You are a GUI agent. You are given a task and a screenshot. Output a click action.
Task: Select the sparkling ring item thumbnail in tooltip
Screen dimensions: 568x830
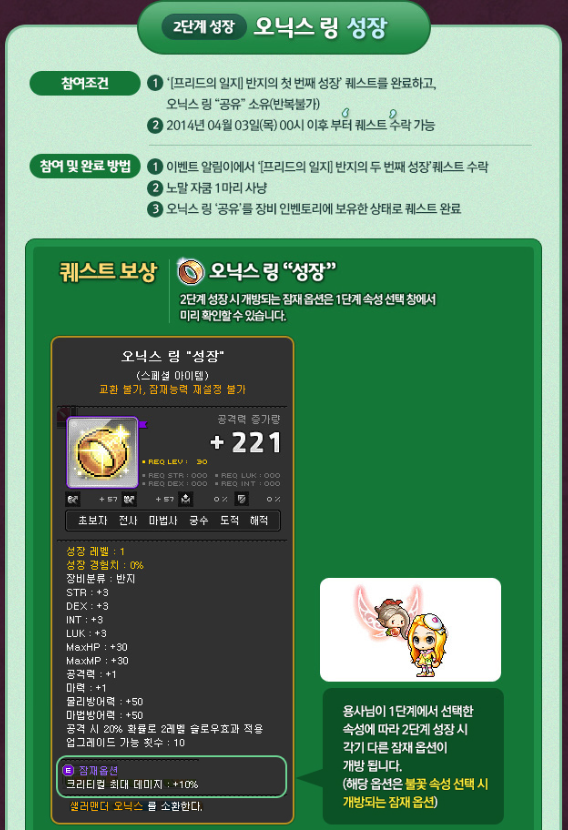[x=103, y=453]
